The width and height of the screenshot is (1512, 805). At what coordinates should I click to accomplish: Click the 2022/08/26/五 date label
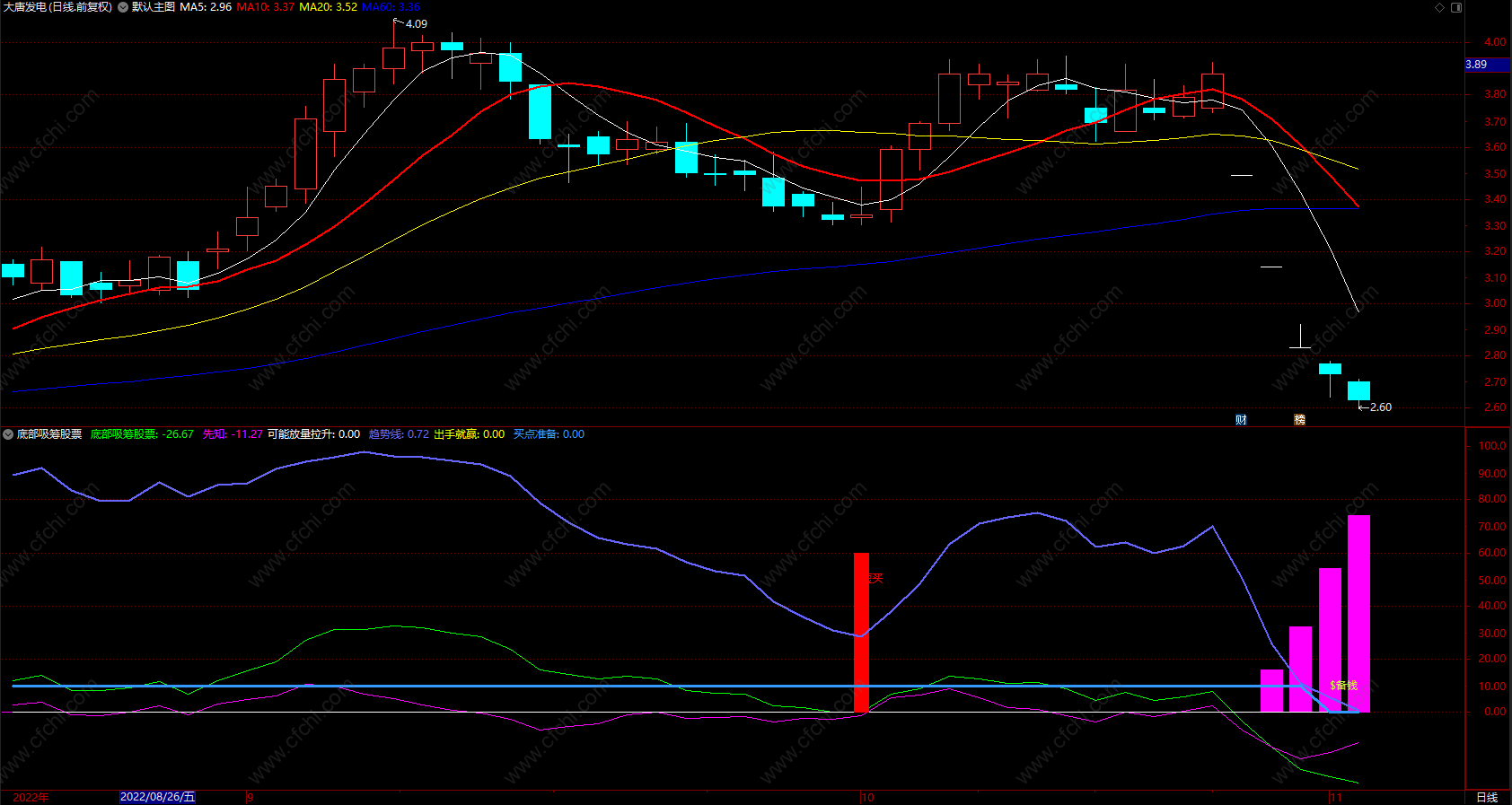(157, 797)
